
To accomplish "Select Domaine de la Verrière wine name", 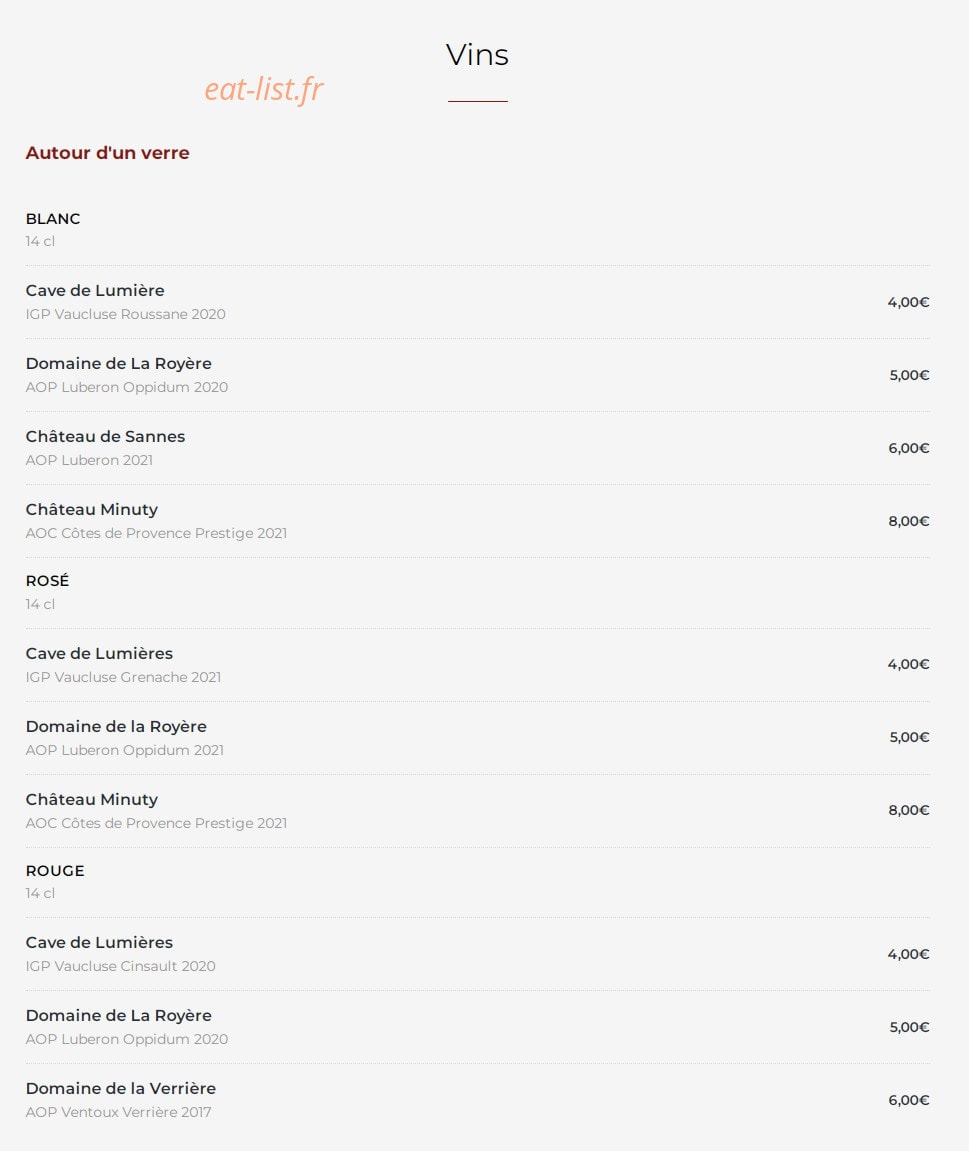I will tap(120, 1089).
